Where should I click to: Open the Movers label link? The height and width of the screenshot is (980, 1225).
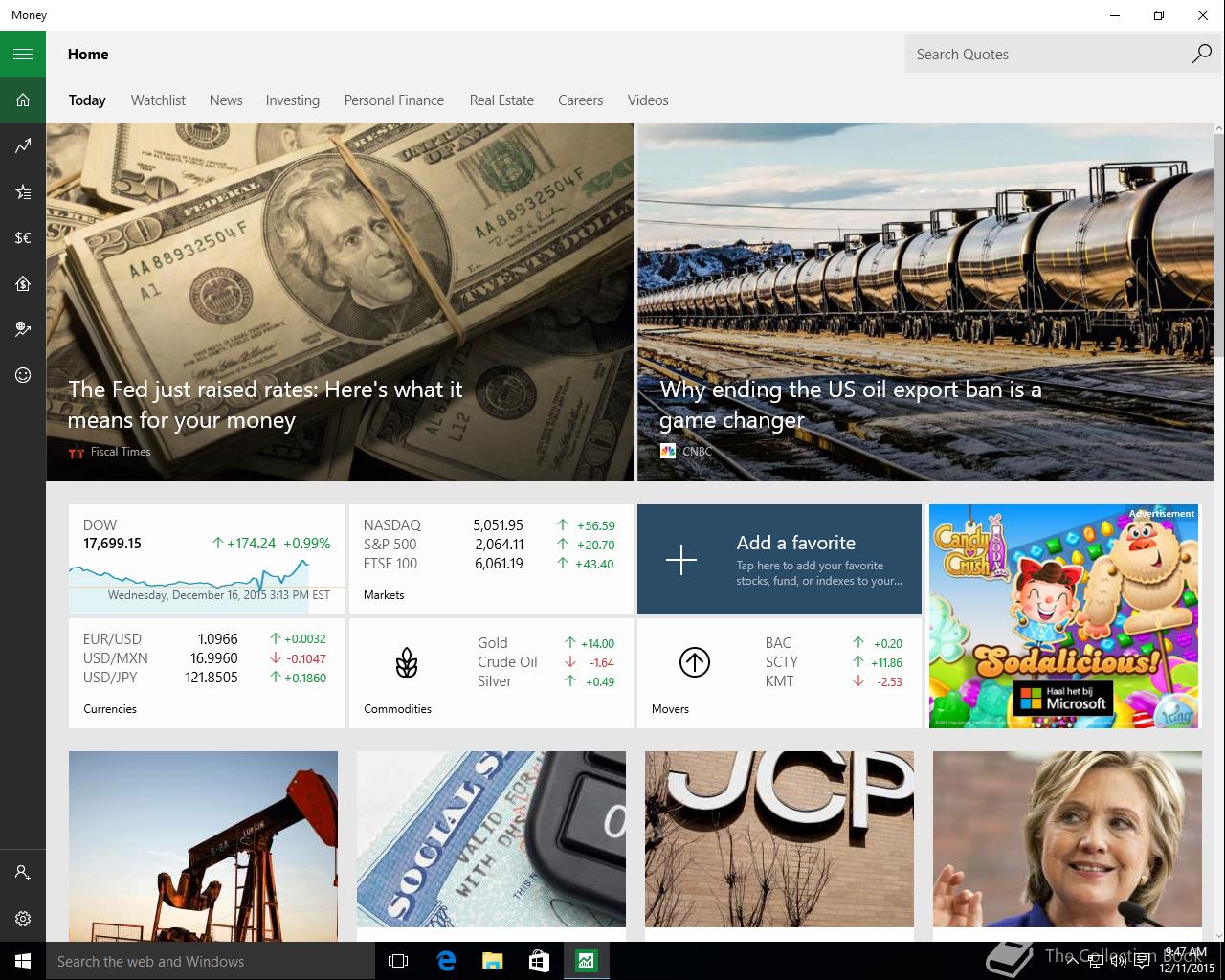tap(670, 709)
